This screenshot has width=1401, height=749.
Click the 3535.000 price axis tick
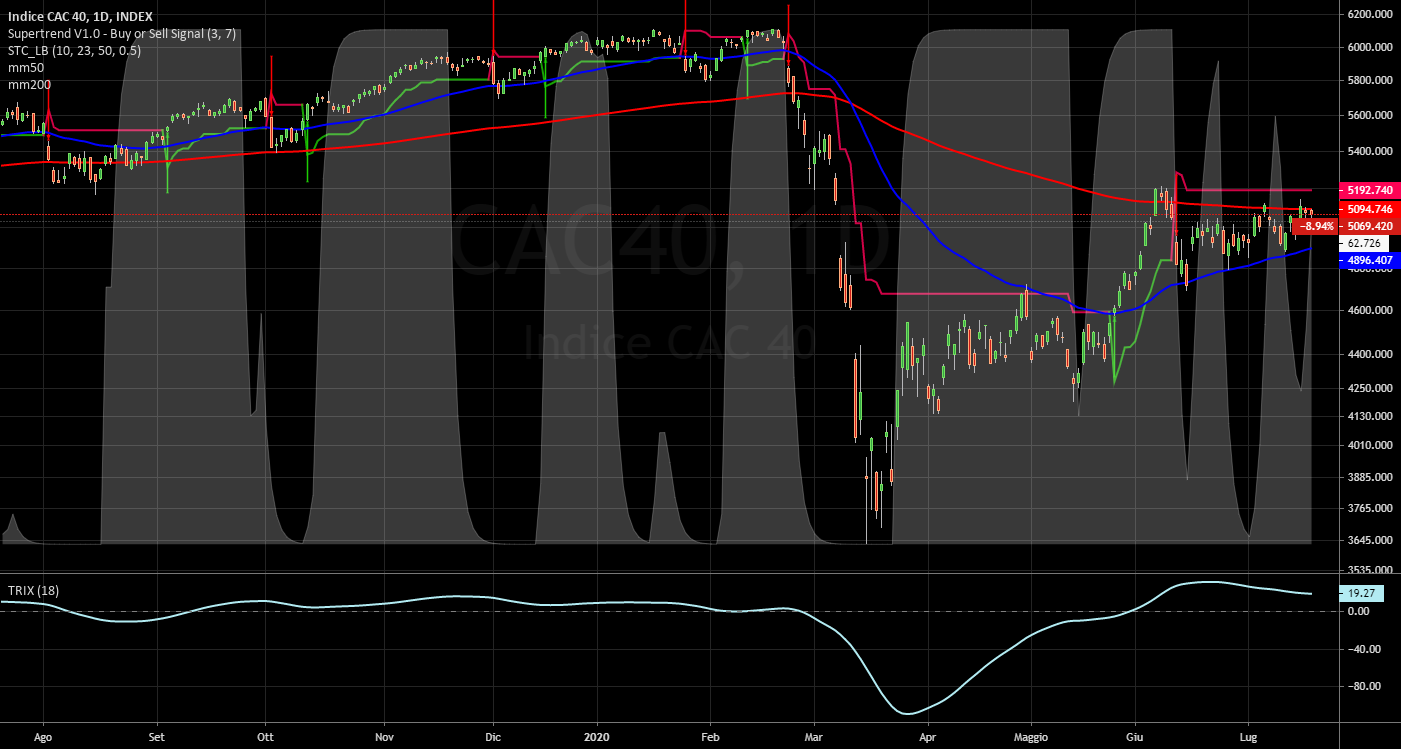tap(1371, 569)
